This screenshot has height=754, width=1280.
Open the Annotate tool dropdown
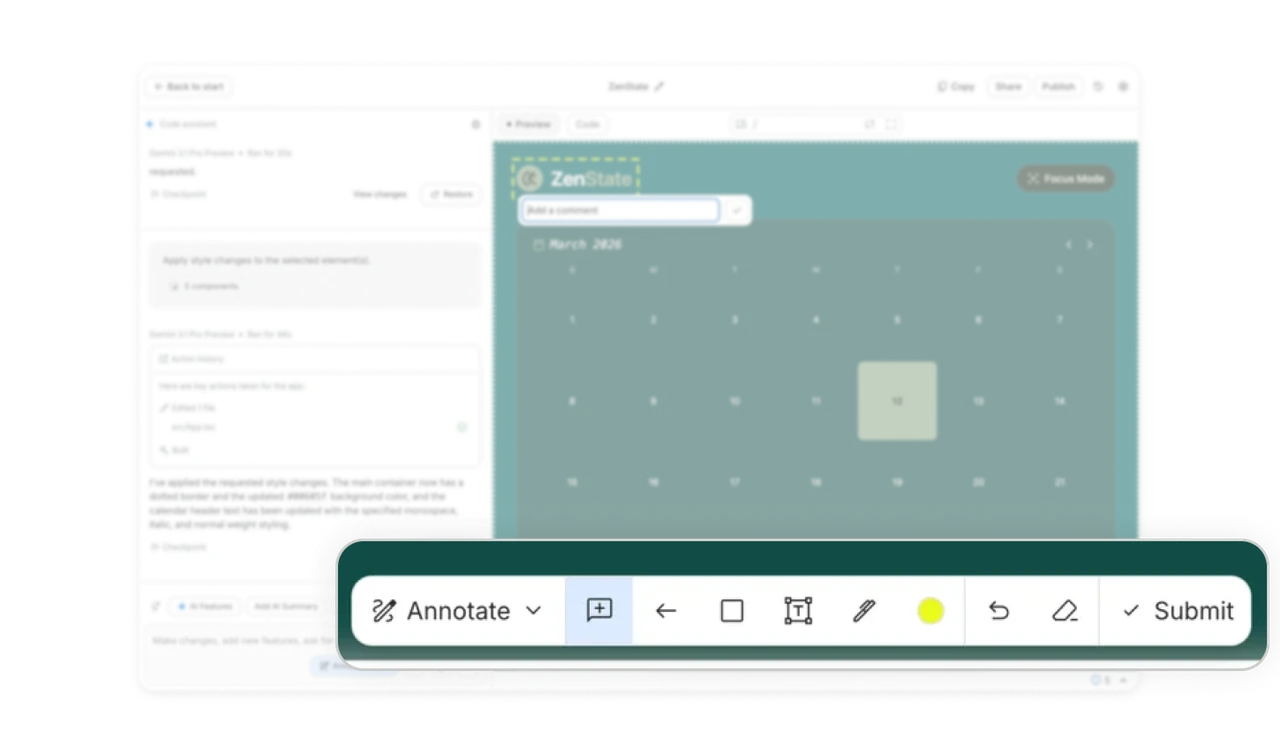pyautogui.click(x=533, y=610)
